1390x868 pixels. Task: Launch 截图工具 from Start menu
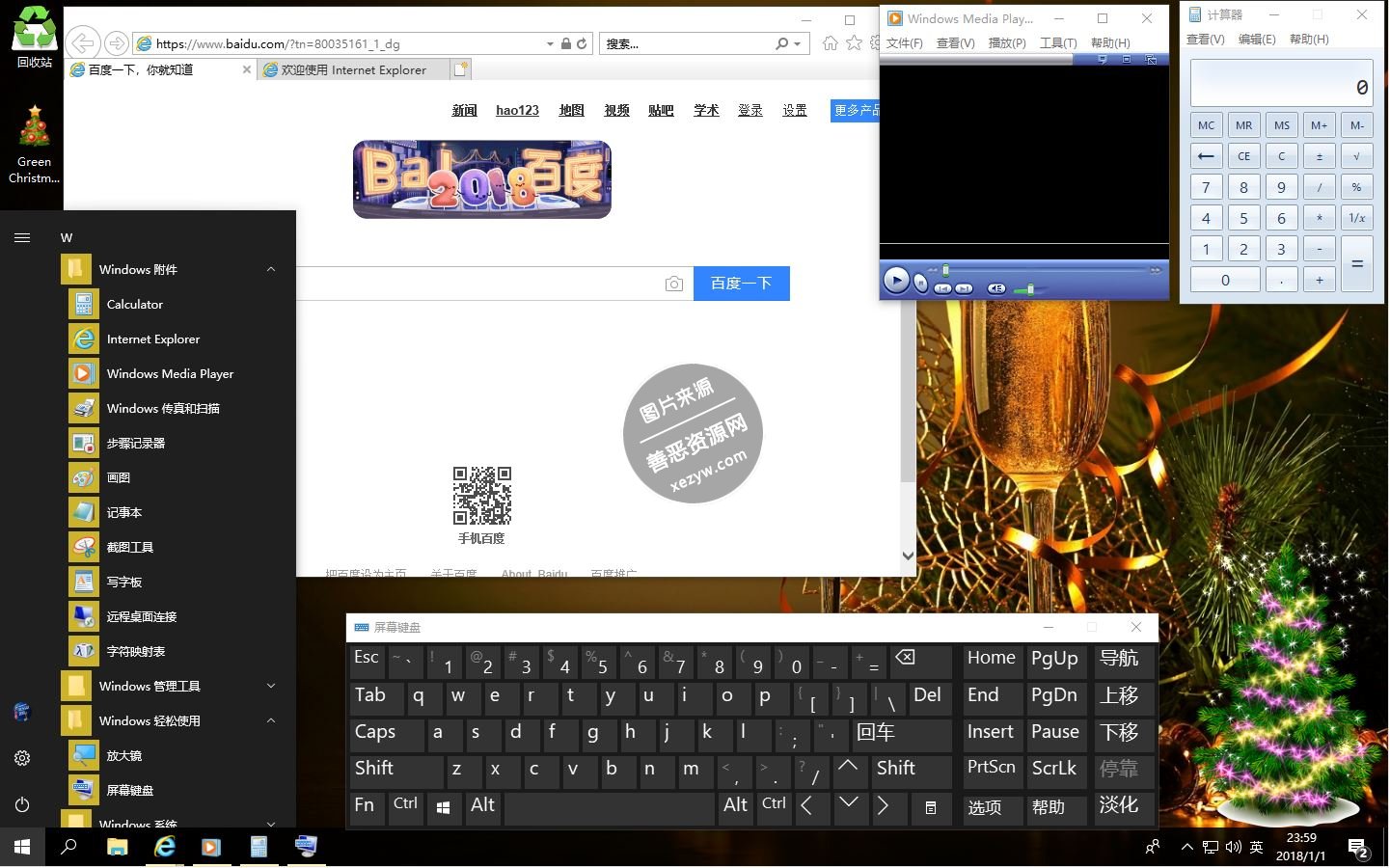[178, 548]
